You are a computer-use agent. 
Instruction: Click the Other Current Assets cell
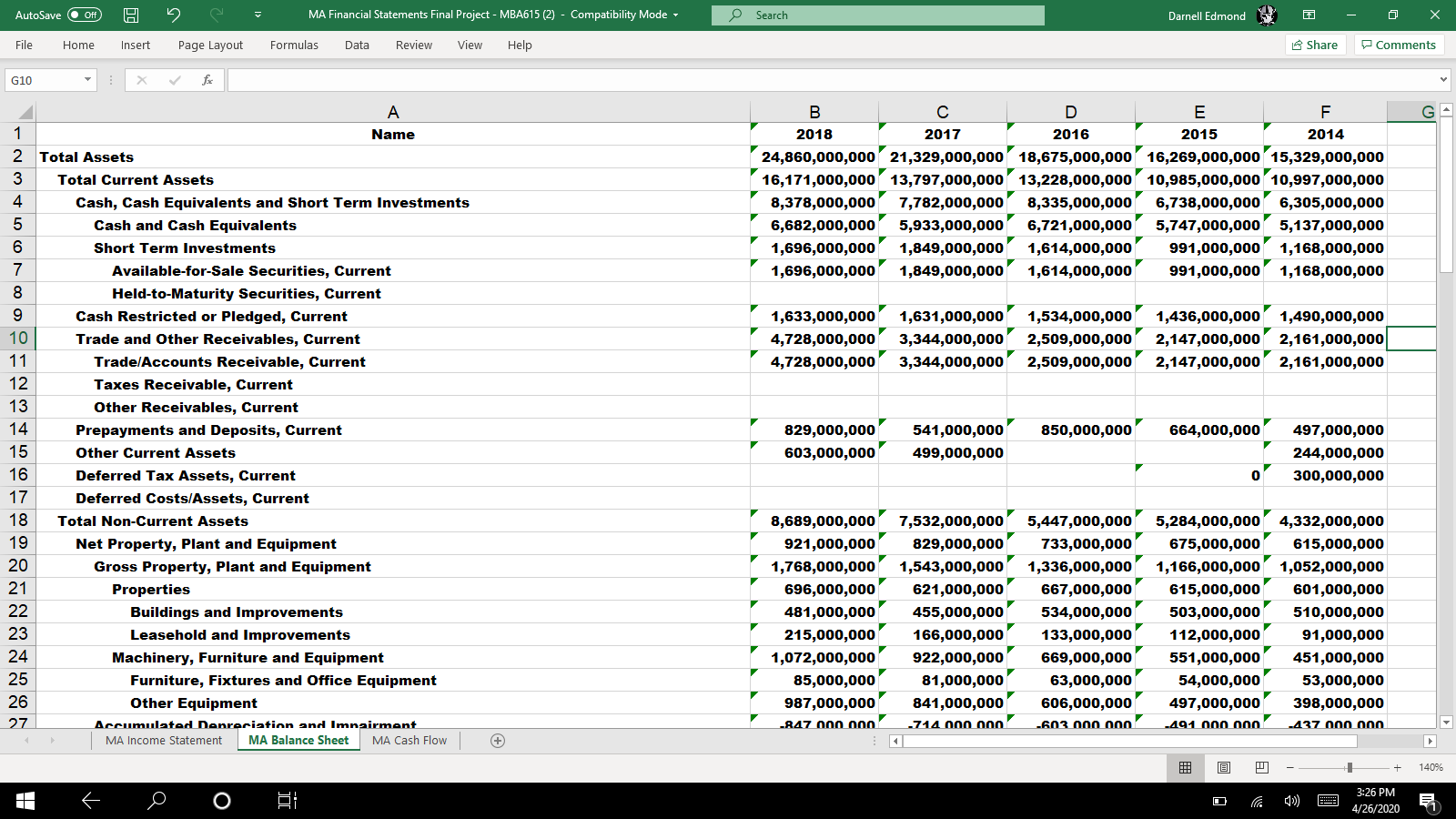(393, 452)
